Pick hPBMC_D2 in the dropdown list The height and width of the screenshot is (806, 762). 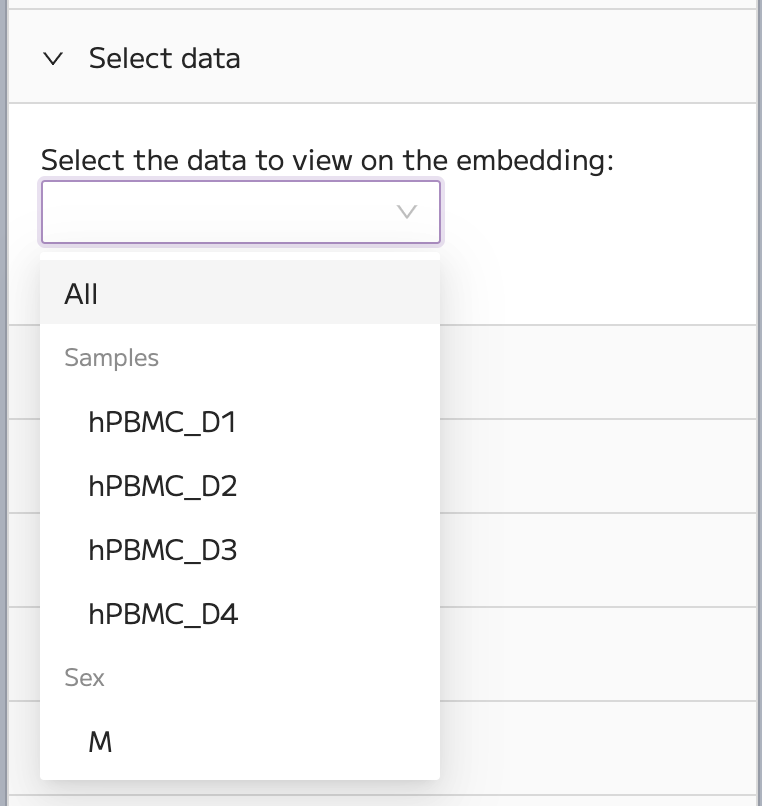pyautogui.click(x=240, y=486)
